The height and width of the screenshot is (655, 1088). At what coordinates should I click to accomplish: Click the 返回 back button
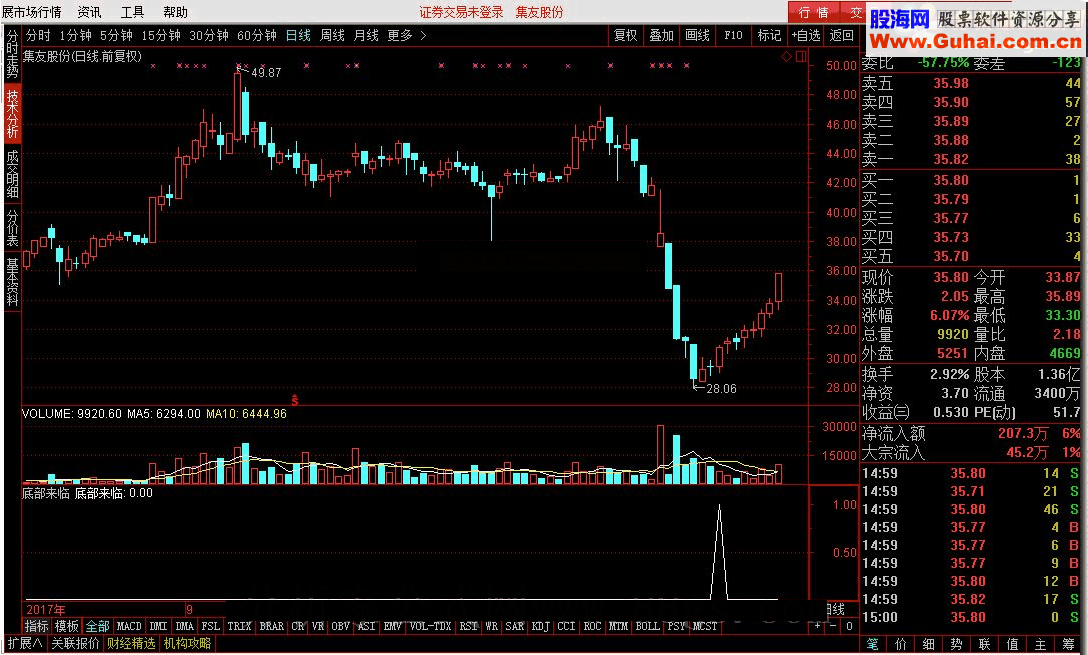click(x=842, y=35)
